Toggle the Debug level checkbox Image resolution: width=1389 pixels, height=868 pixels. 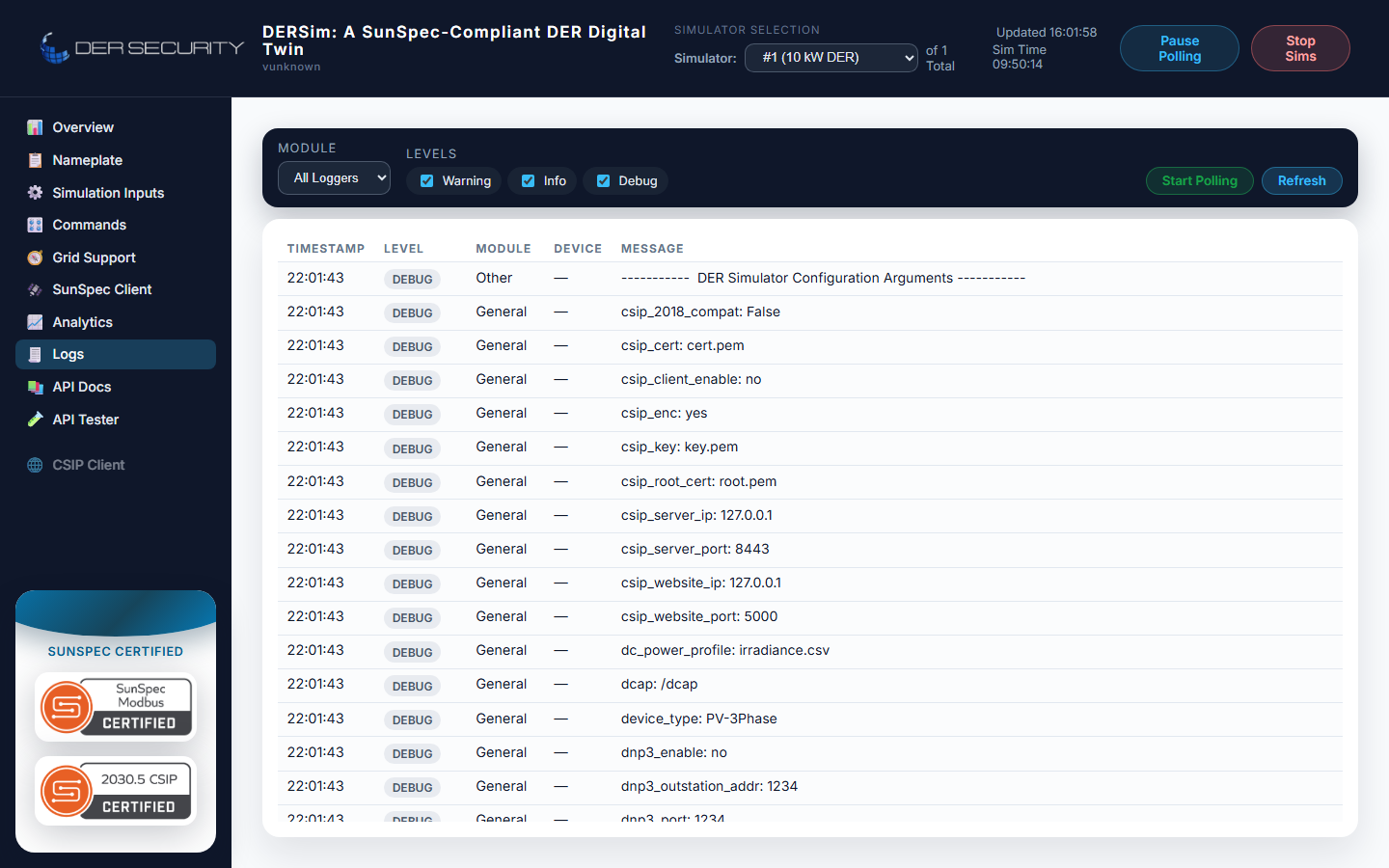[603, 180]
